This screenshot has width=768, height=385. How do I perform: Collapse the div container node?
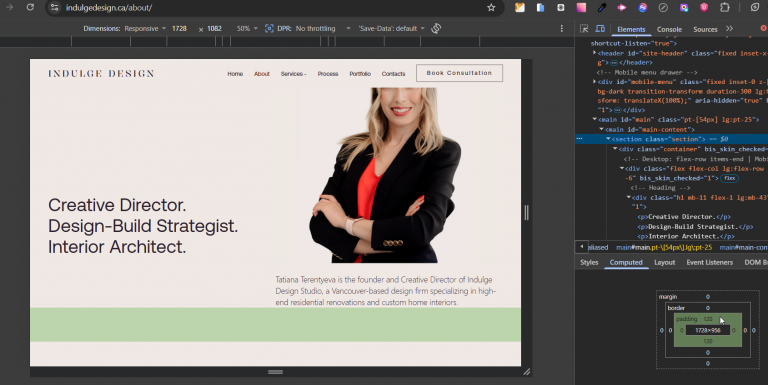[x=615, y=149]
